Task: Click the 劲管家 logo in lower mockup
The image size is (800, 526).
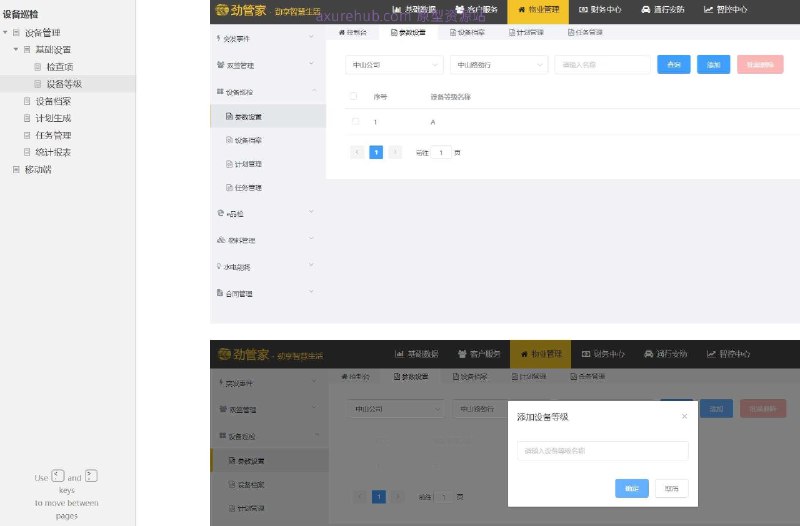Action: 243,354
